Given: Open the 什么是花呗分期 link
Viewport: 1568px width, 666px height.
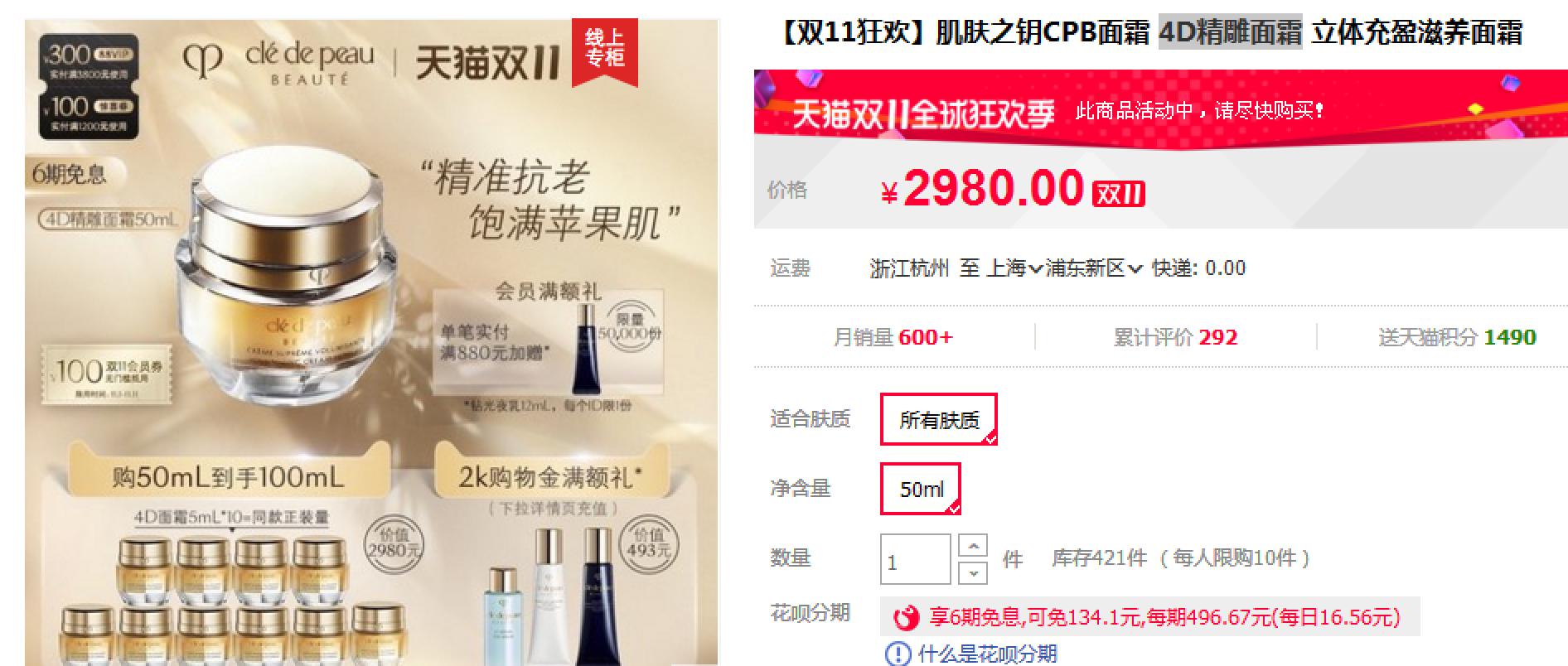Looking at the screenshot, I should 987,654.
